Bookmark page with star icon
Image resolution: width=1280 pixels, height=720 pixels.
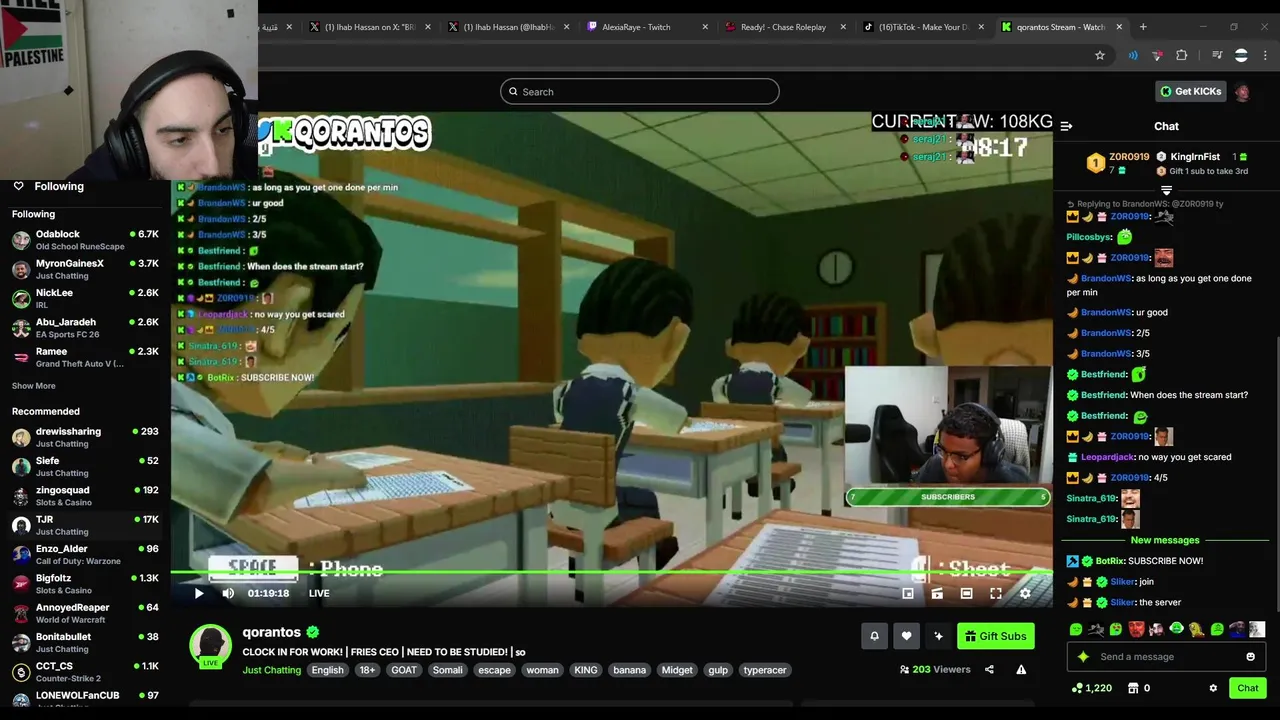point(1100,55)
